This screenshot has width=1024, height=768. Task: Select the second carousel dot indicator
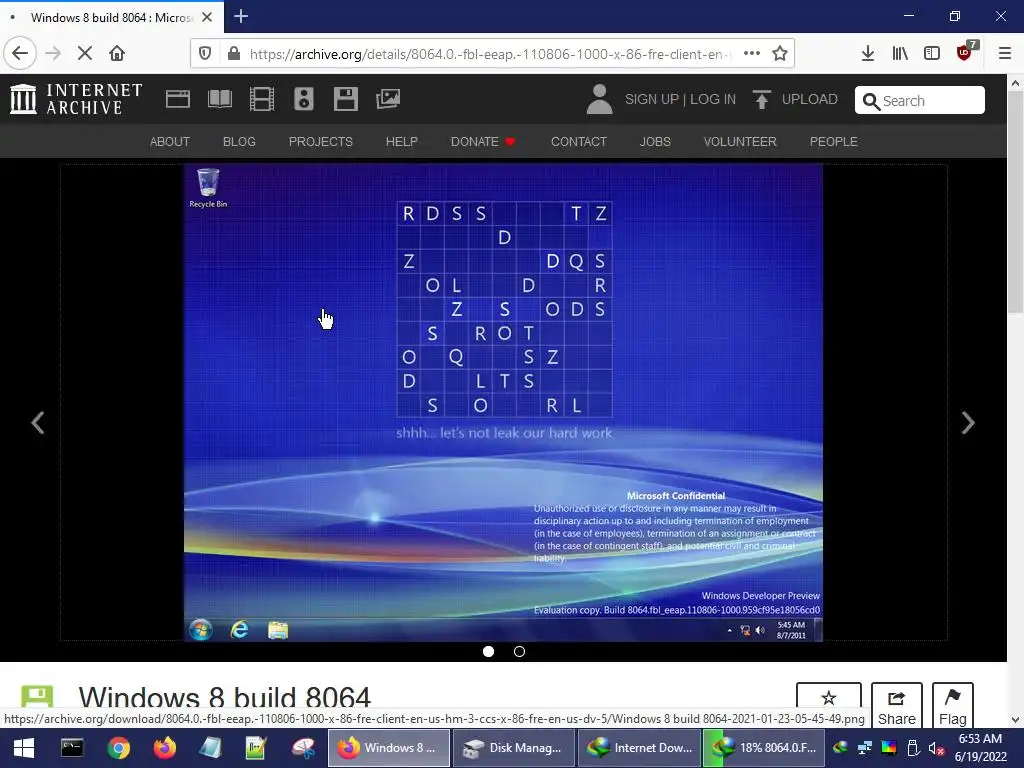[519, 651]
